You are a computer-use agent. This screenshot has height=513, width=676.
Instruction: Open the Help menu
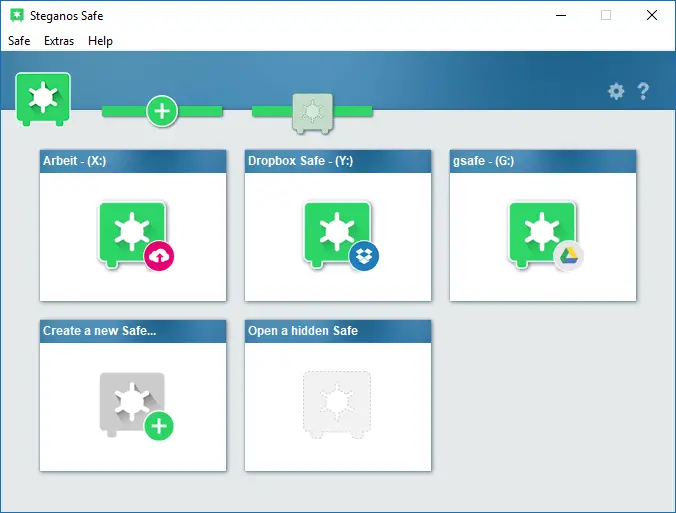click(100, 41)
